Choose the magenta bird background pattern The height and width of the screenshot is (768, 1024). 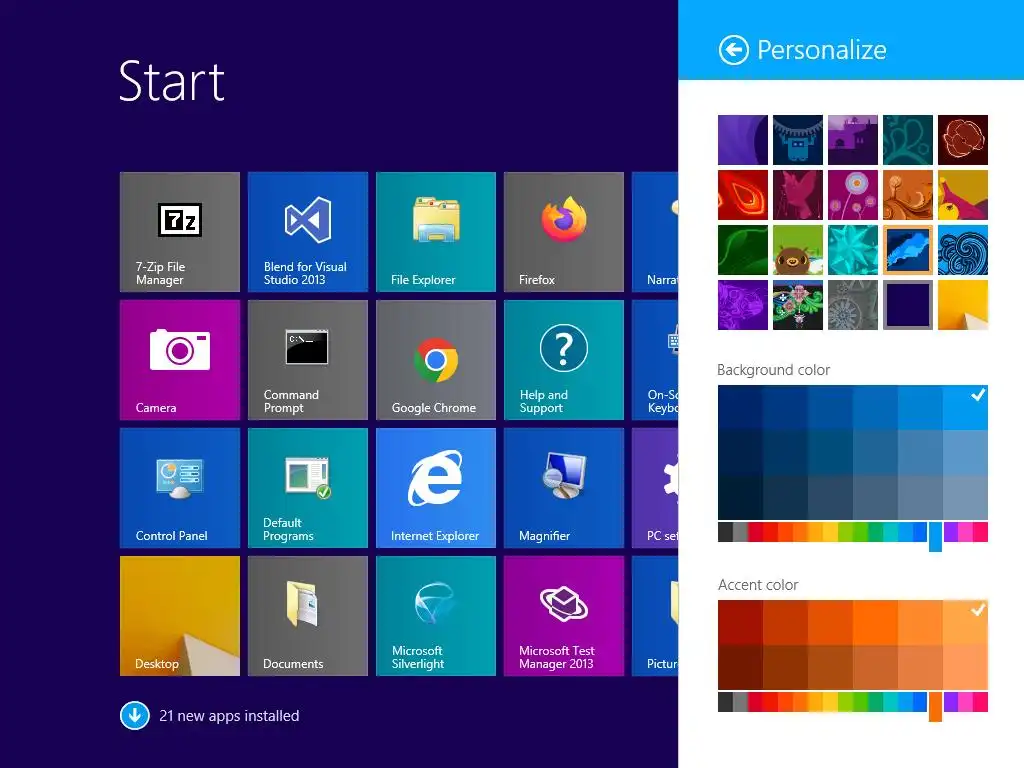pos(797,195)
